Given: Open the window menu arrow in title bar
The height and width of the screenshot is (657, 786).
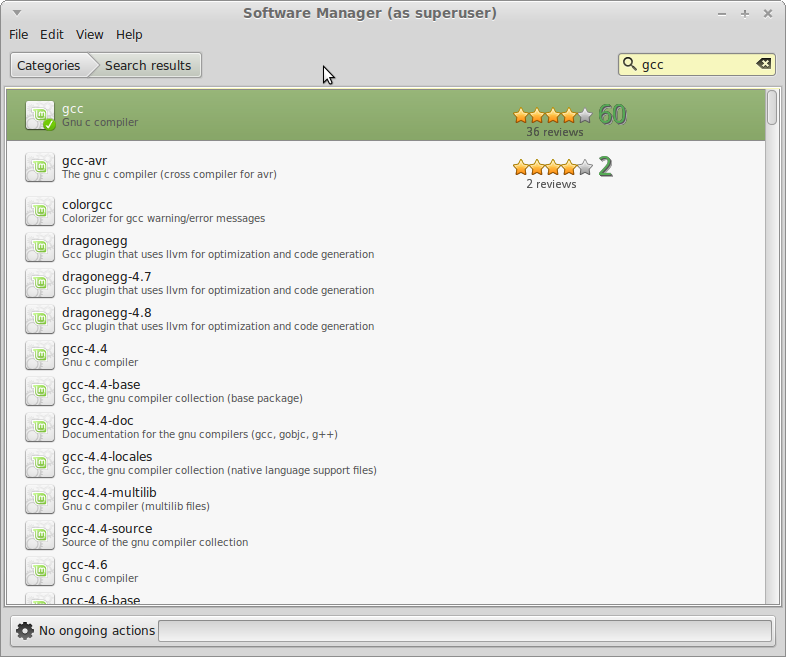Looking at the screenshot, I should (x=17, y=13).
